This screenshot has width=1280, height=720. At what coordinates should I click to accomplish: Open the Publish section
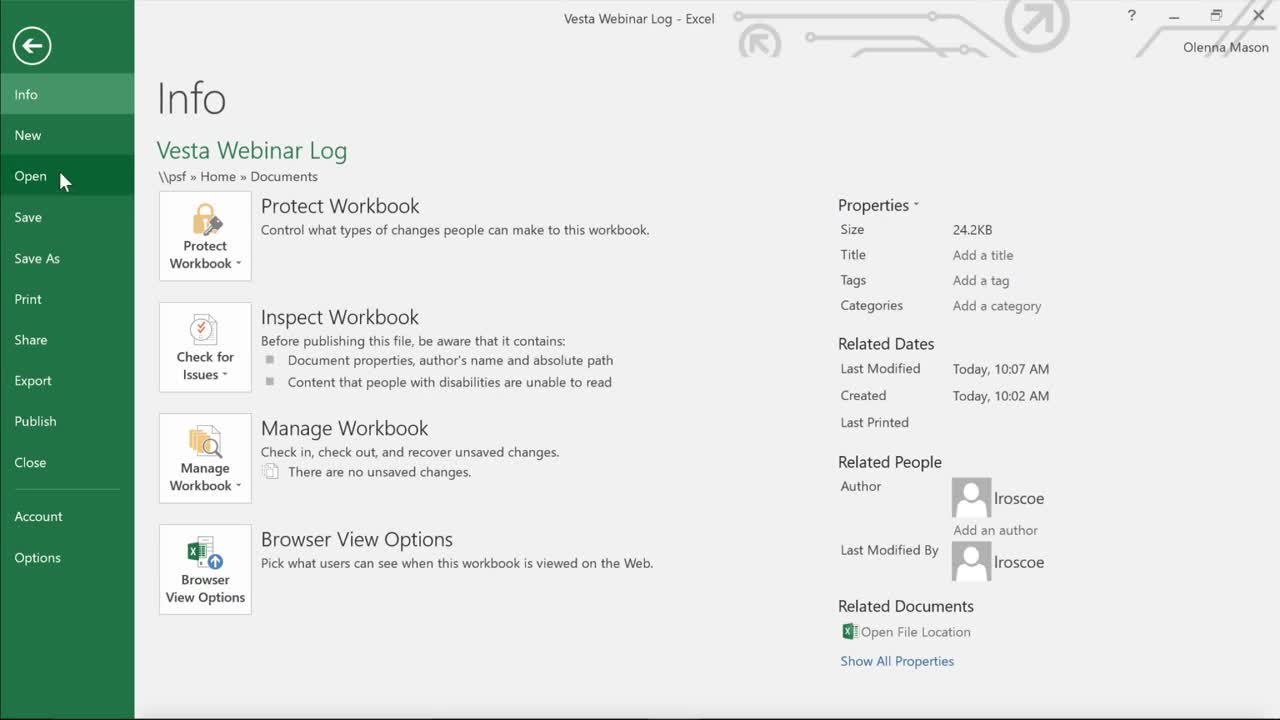67,422
